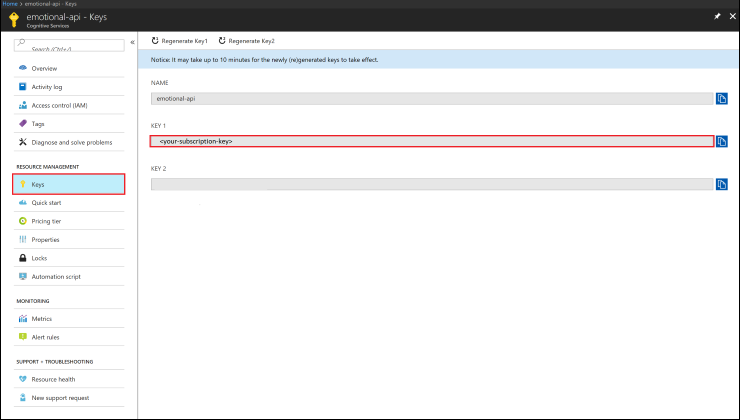Open Alert rules menu item
This screenshot has width=740, height=420.
(x=69, y=337)
